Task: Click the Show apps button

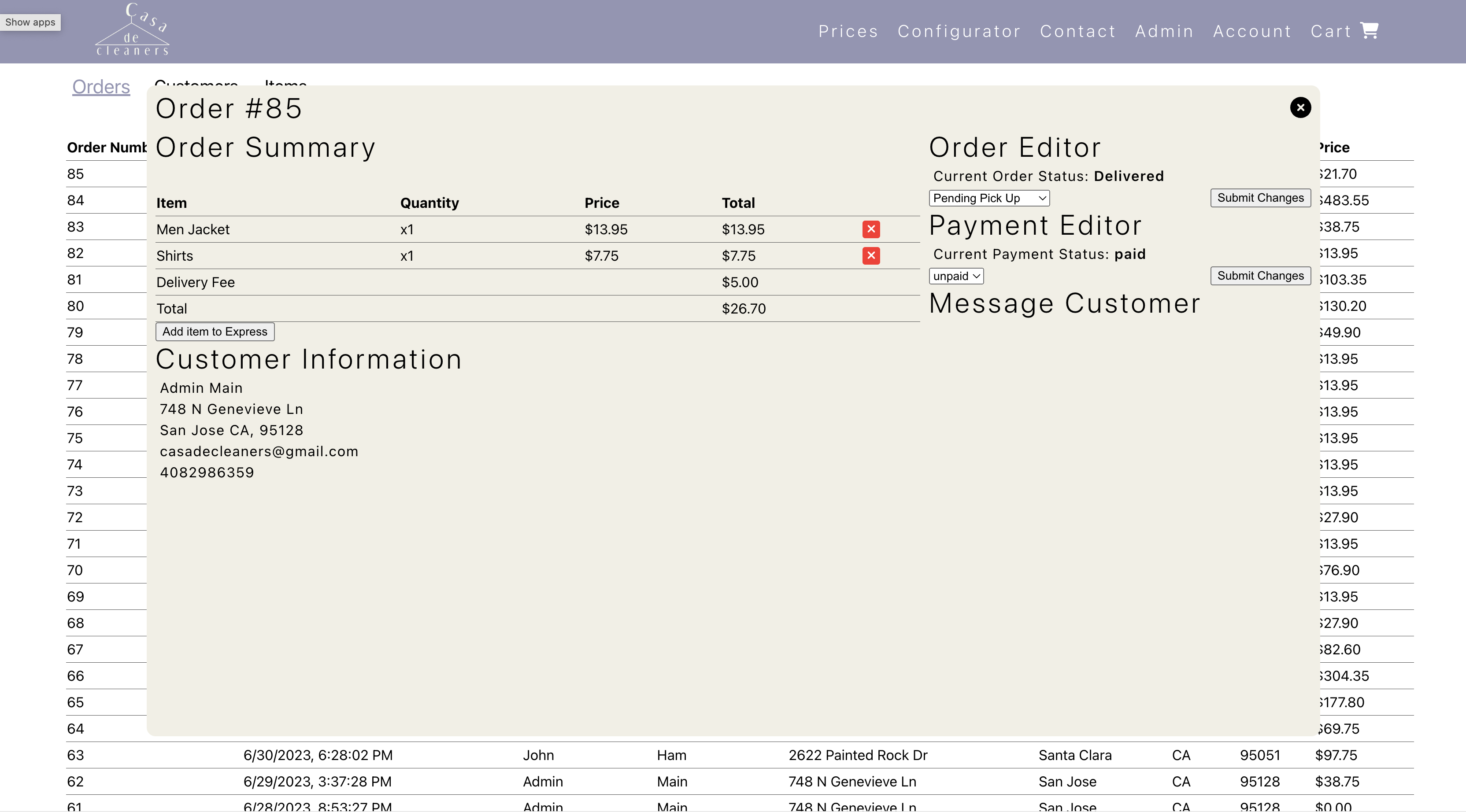Action: coord(30,22)
